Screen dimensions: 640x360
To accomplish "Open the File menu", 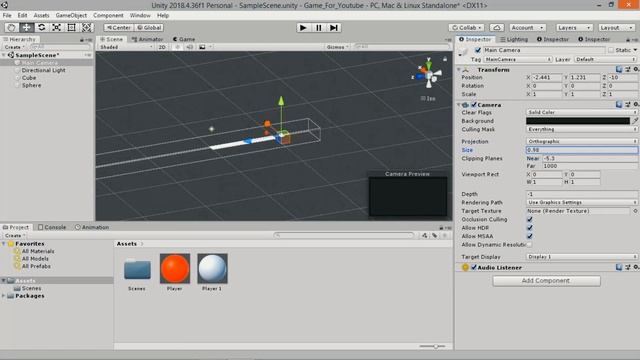I will pos(7,16).
